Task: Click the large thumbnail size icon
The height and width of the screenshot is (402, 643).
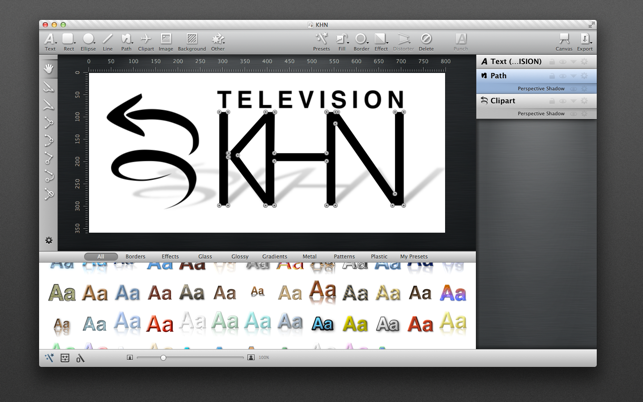Action: [x=251, y=358]
